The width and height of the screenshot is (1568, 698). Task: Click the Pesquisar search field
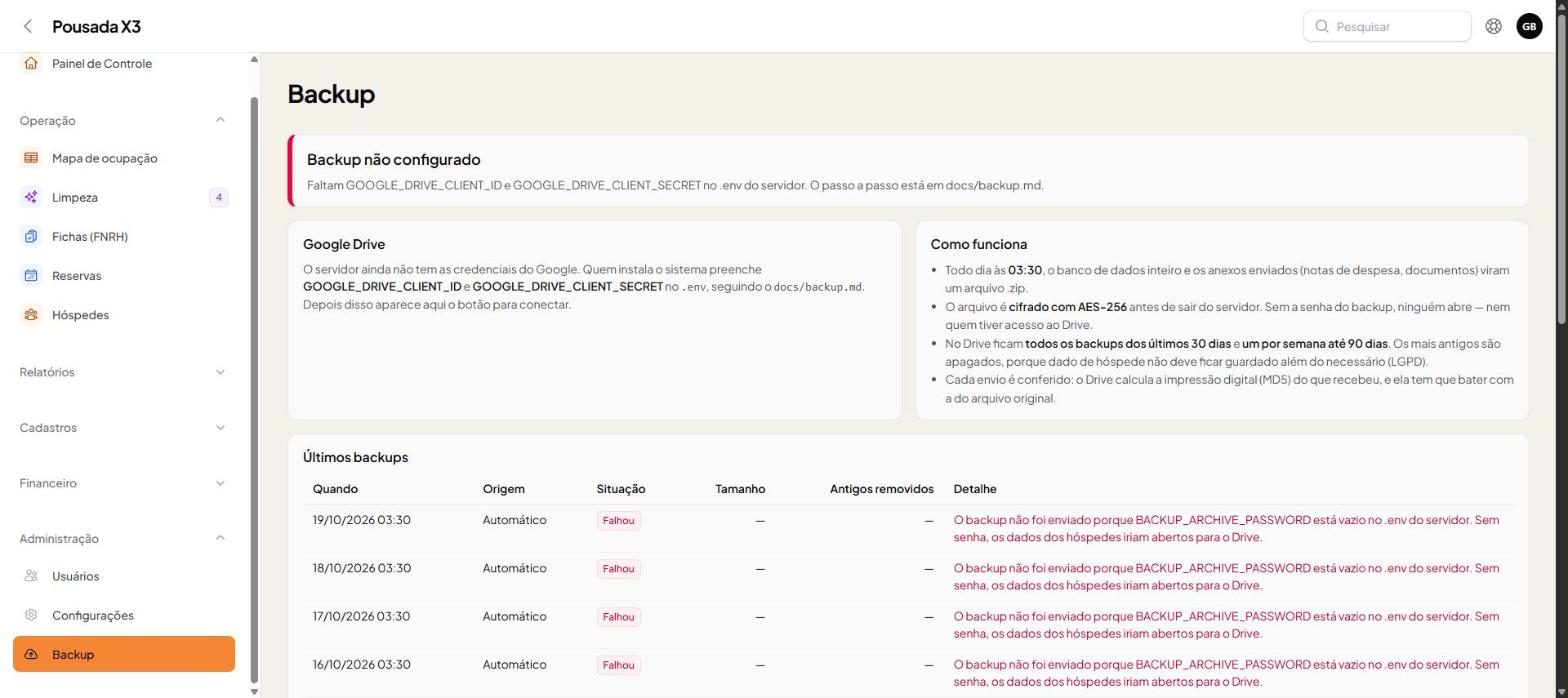1387,27
